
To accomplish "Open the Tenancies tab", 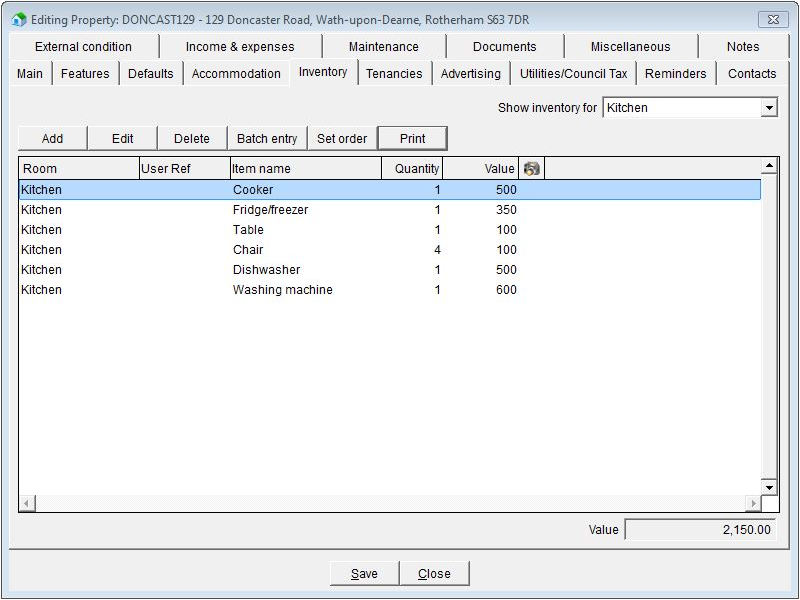I will 394,73.
